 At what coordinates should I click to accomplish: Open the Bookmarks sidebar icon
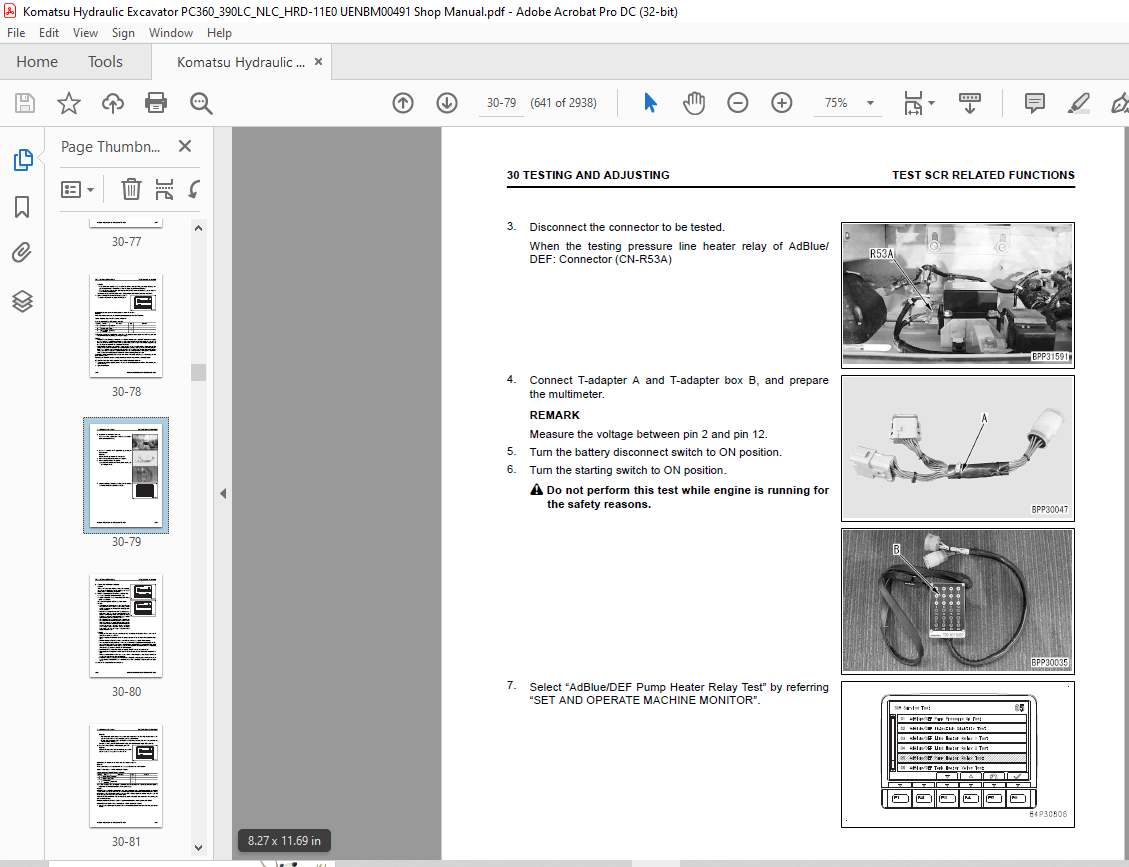(x=22, y=207)
